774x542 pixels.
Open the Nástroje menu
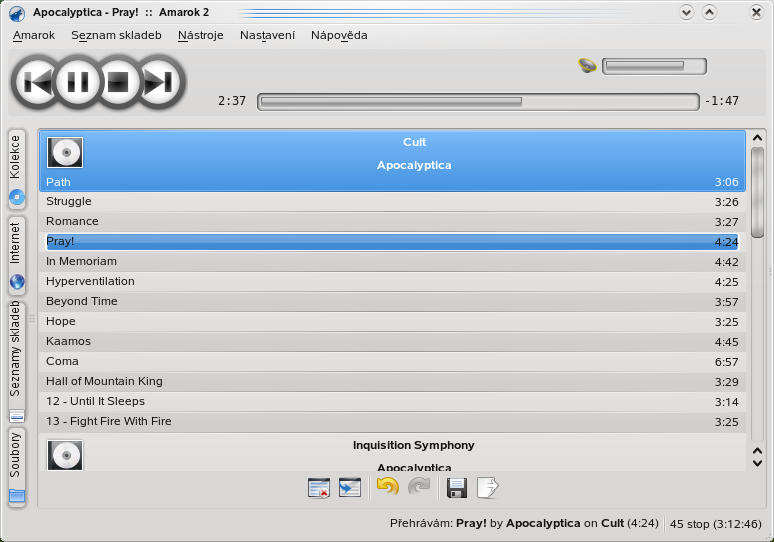pos(200,35)
